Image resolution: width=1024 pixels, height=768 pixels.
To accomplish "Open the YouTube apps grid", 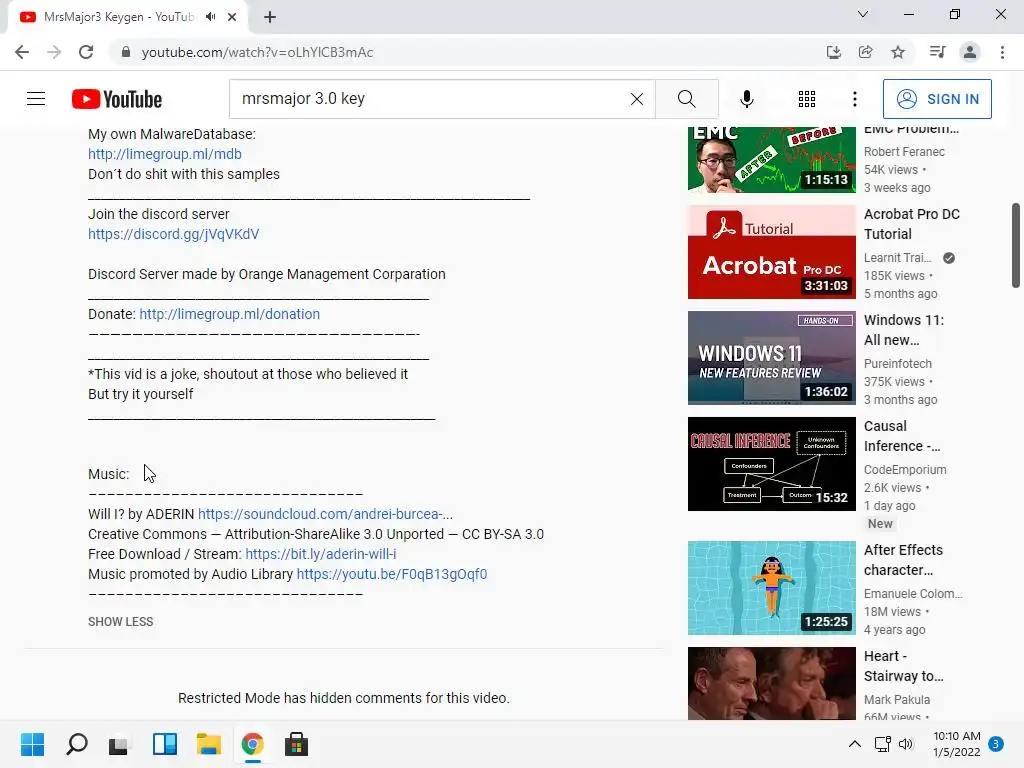I will (x=807, y=99).
